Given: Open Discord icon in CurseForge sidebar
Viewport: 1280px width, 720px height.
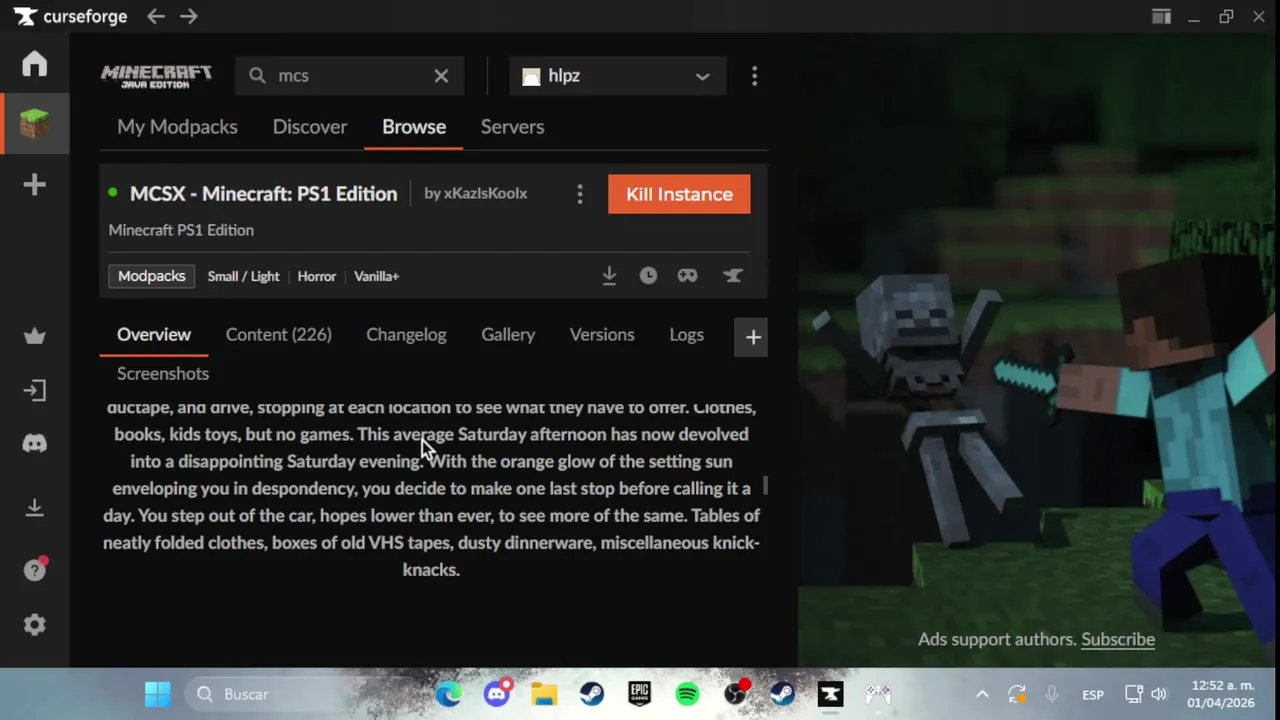Looking at the screenshot, I should 35,444.
